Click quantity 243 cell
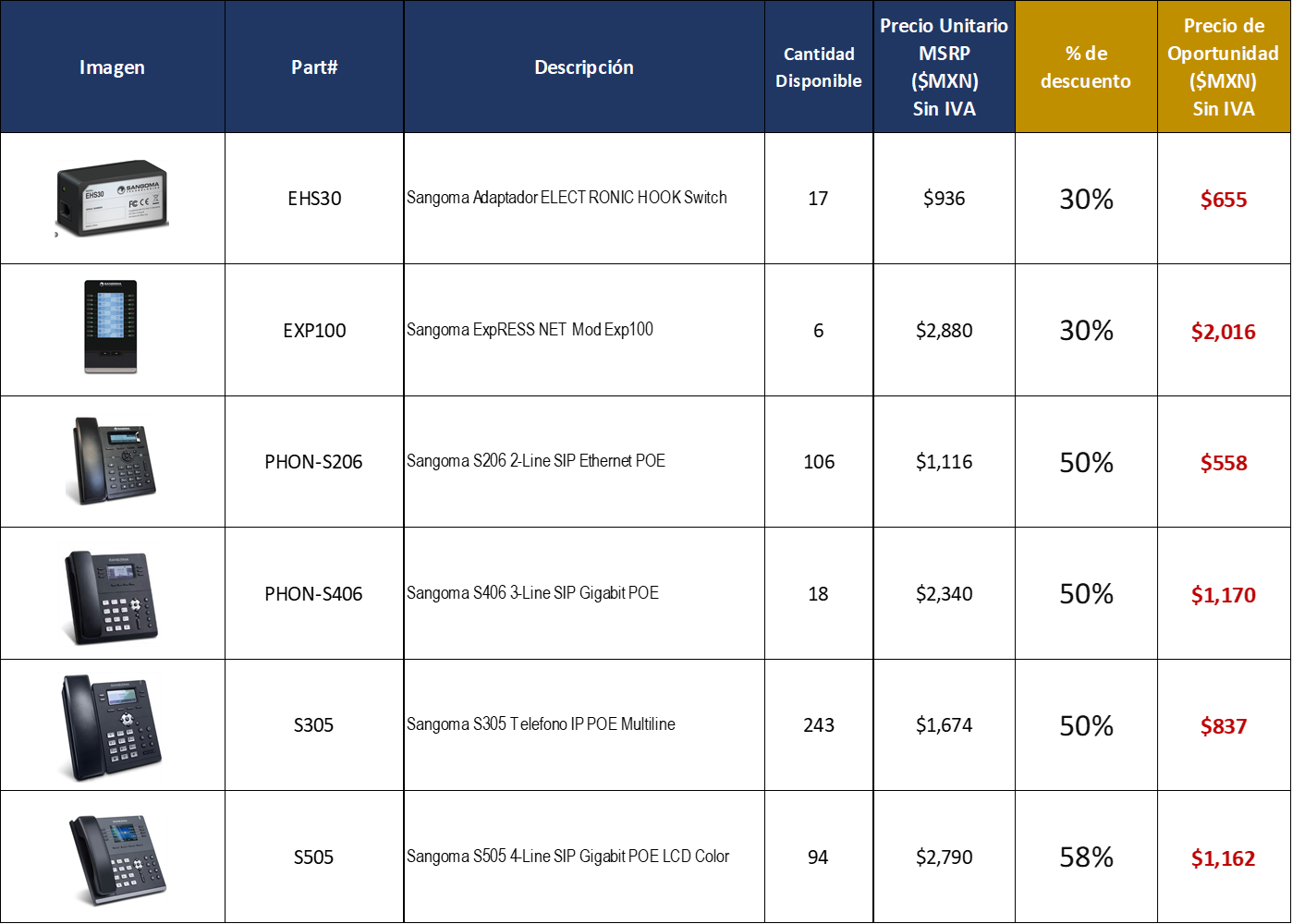This screenshot has width=1292, height=924. pyautogui.click(x=819, y=725)
